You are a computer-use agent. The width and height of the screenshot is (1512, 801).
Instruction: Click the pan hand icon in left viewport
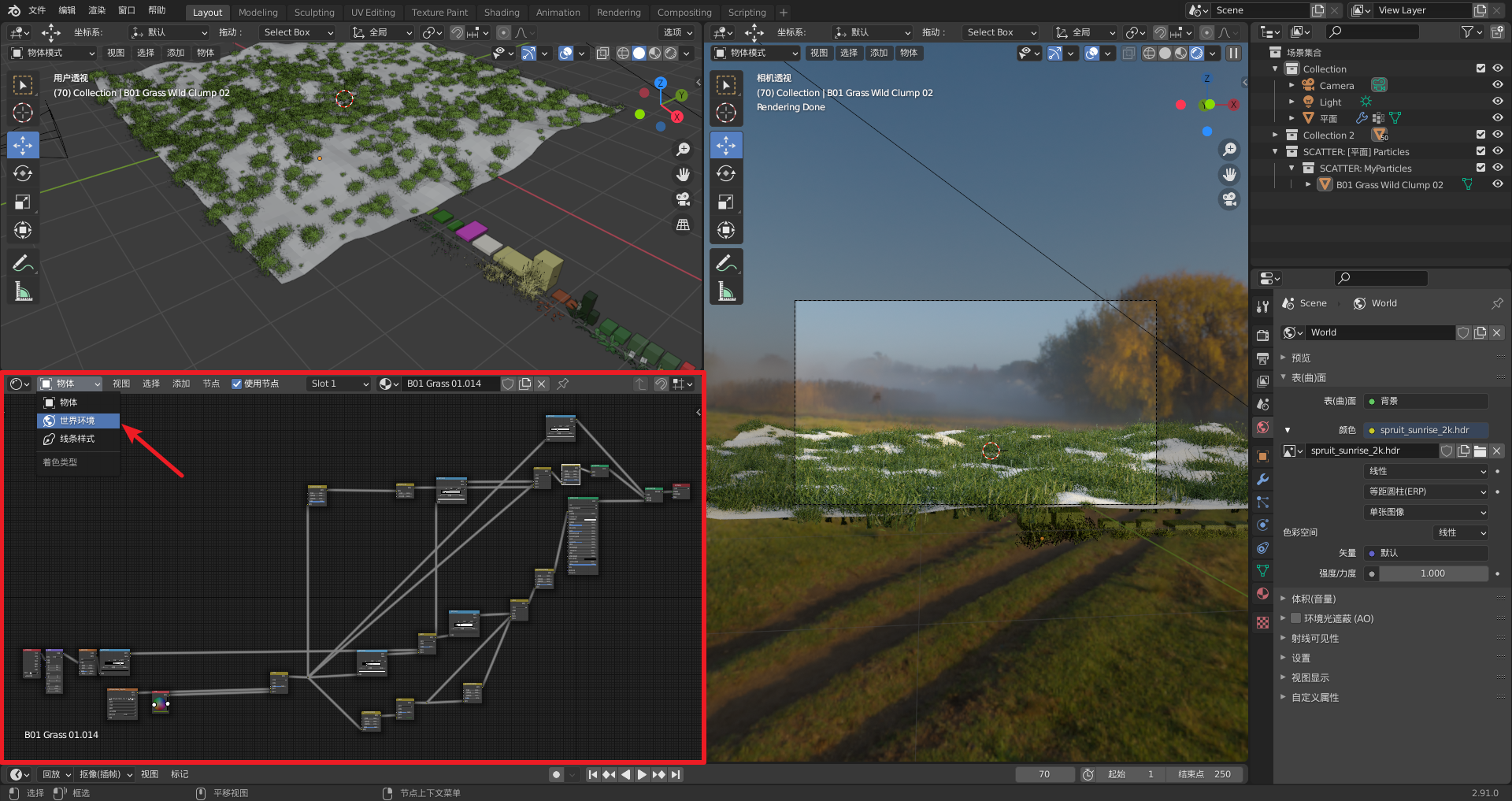pyautogui.click(x=683, y=174)
